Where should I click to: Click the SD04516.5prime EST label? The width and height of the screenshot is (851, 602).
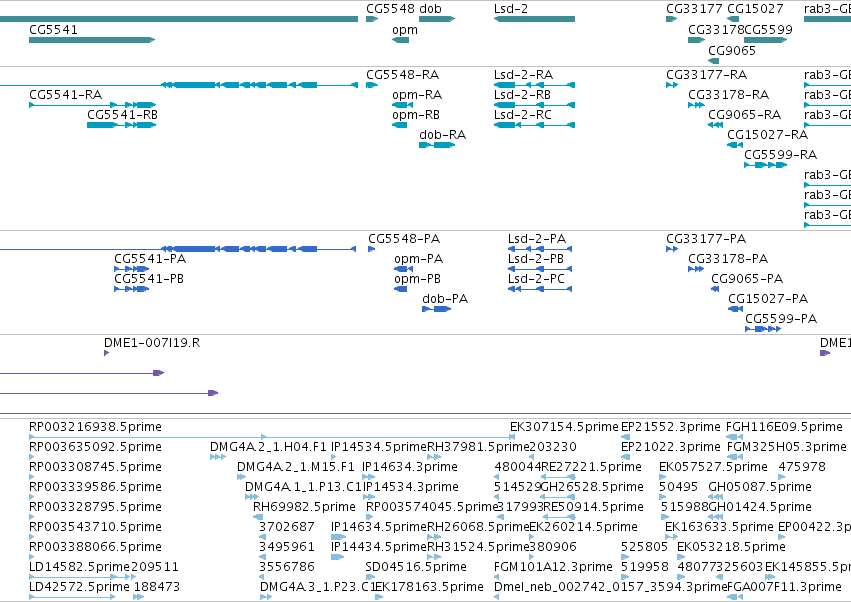416,567
